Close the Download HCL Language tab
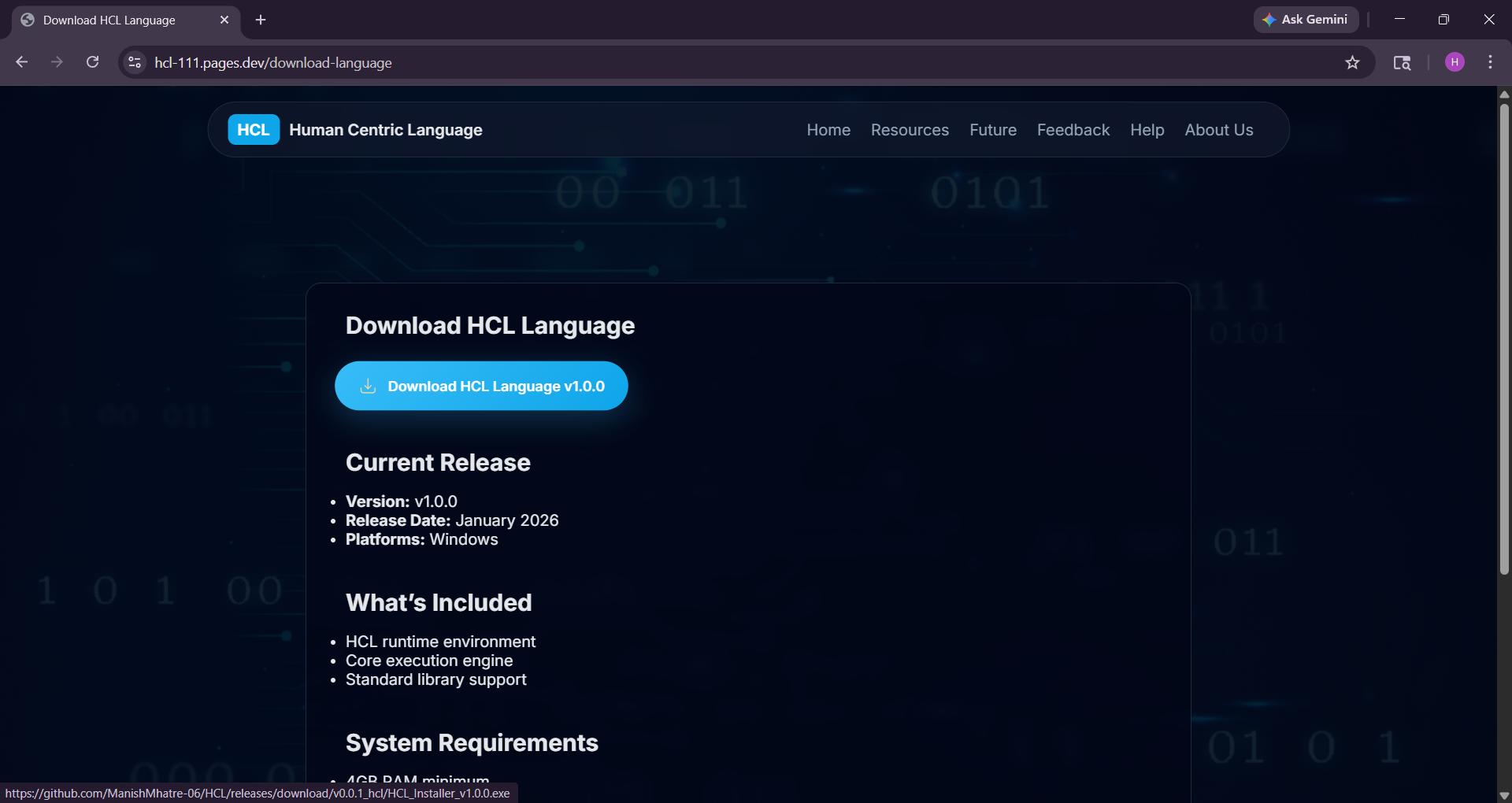The image size is (1512, 803). click(x=224, y=20)
